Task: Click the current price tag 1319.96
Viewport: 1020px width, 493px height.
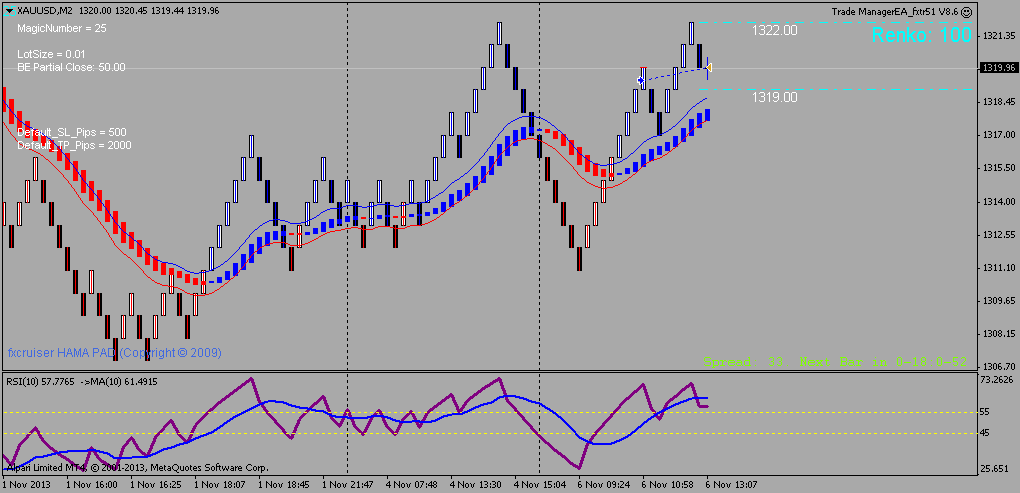Action: click(1000, 68)
